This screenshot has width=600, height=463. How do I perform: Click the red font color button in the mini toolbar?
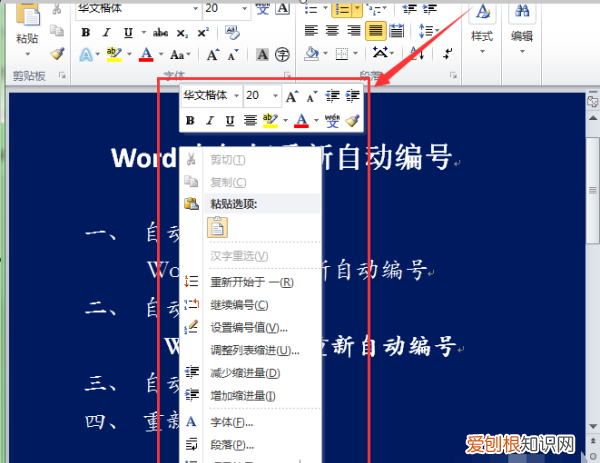[302, 121]
